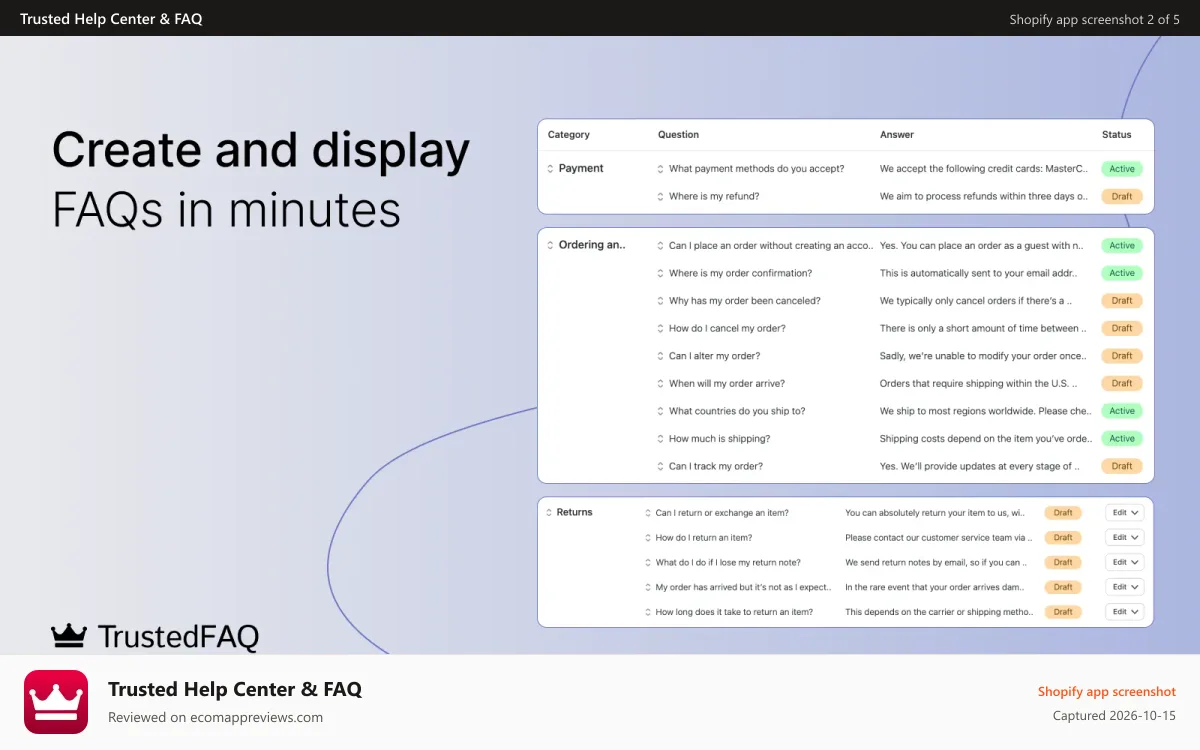
Task: Click Draft status of 'Why has my order been canceled?'
Action: [x=1122, y=300]
